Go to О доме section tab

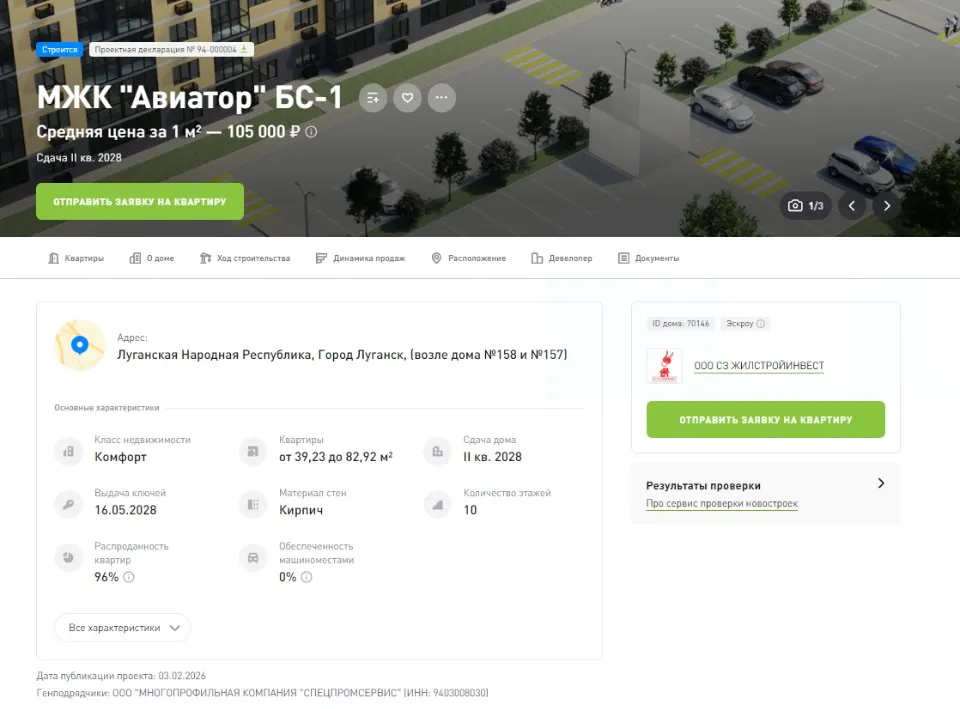pos(152,258)
